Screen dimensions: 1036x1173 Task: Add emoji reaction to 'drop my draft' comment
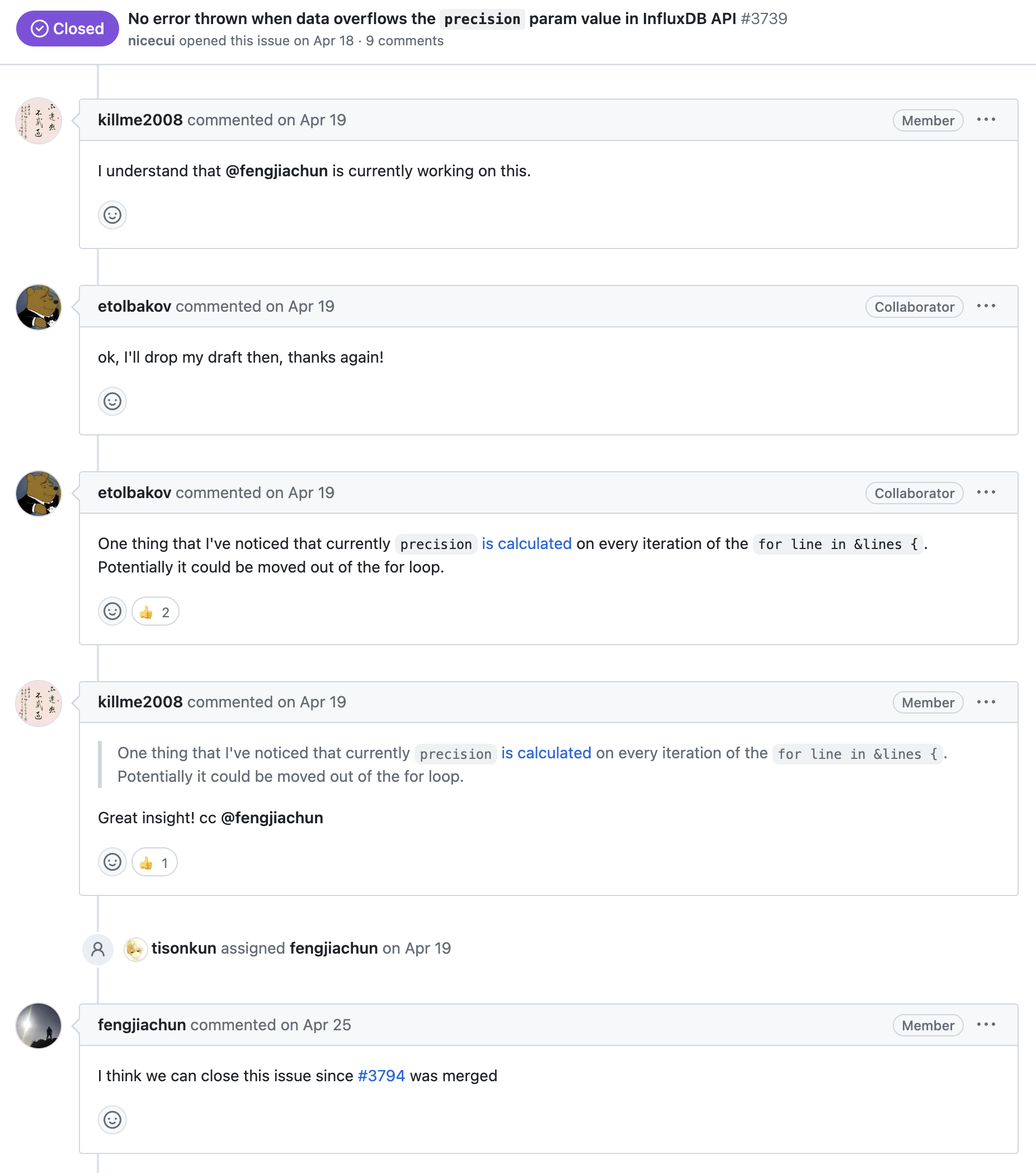point(112,401)
